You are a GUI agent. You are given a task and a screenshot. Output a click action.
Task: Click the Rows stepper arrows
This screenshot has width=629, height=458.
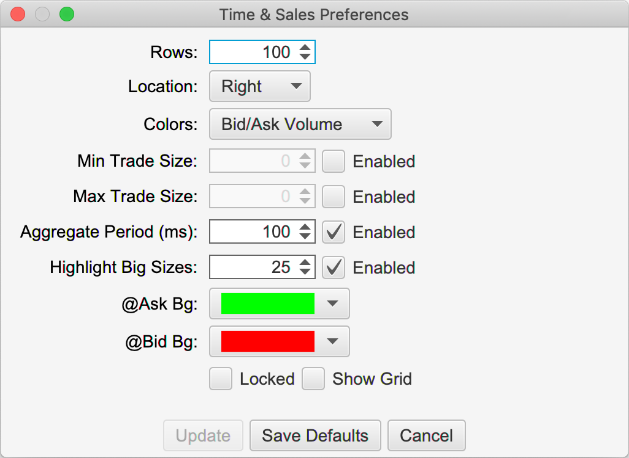(x=306, y=52)
